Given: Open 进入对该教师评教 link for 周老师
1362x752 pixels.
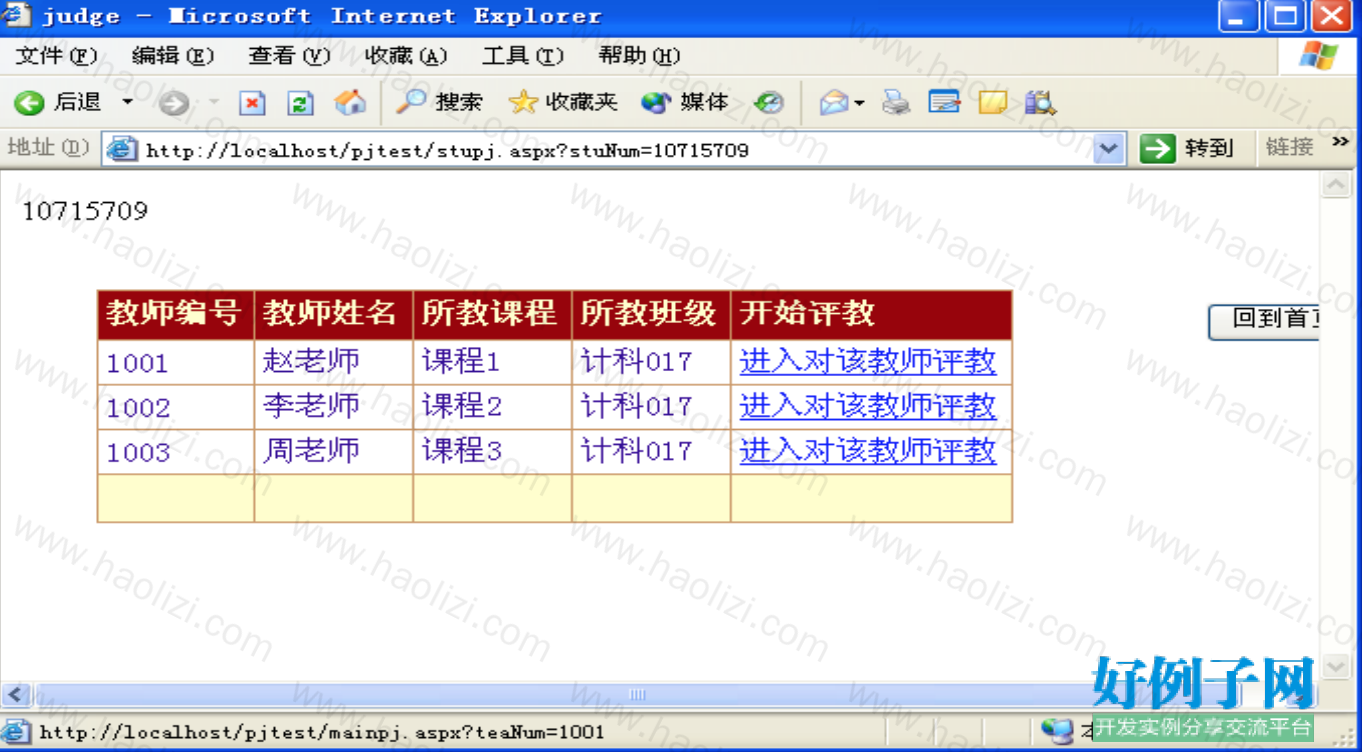Looking at the screenshot, I should pos(867,452).
